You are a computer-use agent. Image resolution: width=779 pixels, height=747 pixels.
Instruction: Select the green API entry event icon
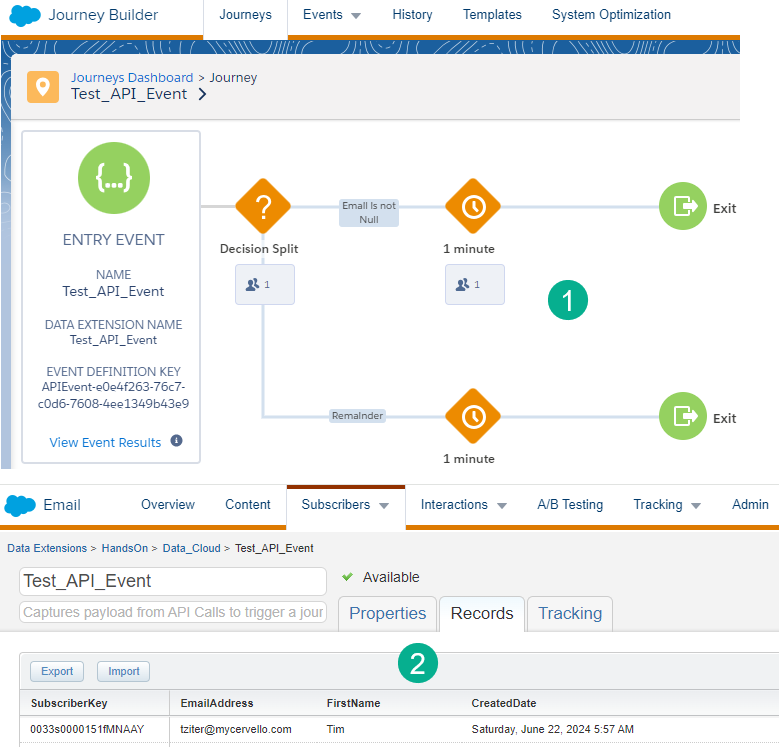point(114,178)
